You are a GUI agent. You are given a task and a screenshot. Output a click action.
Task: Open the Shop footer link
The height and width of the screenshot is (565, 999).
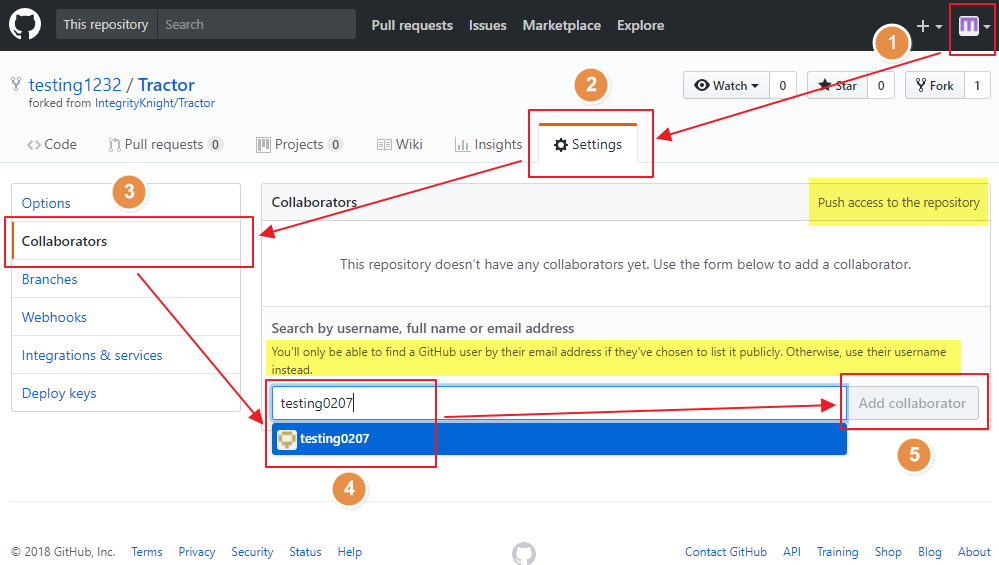[x=888, y=552]
